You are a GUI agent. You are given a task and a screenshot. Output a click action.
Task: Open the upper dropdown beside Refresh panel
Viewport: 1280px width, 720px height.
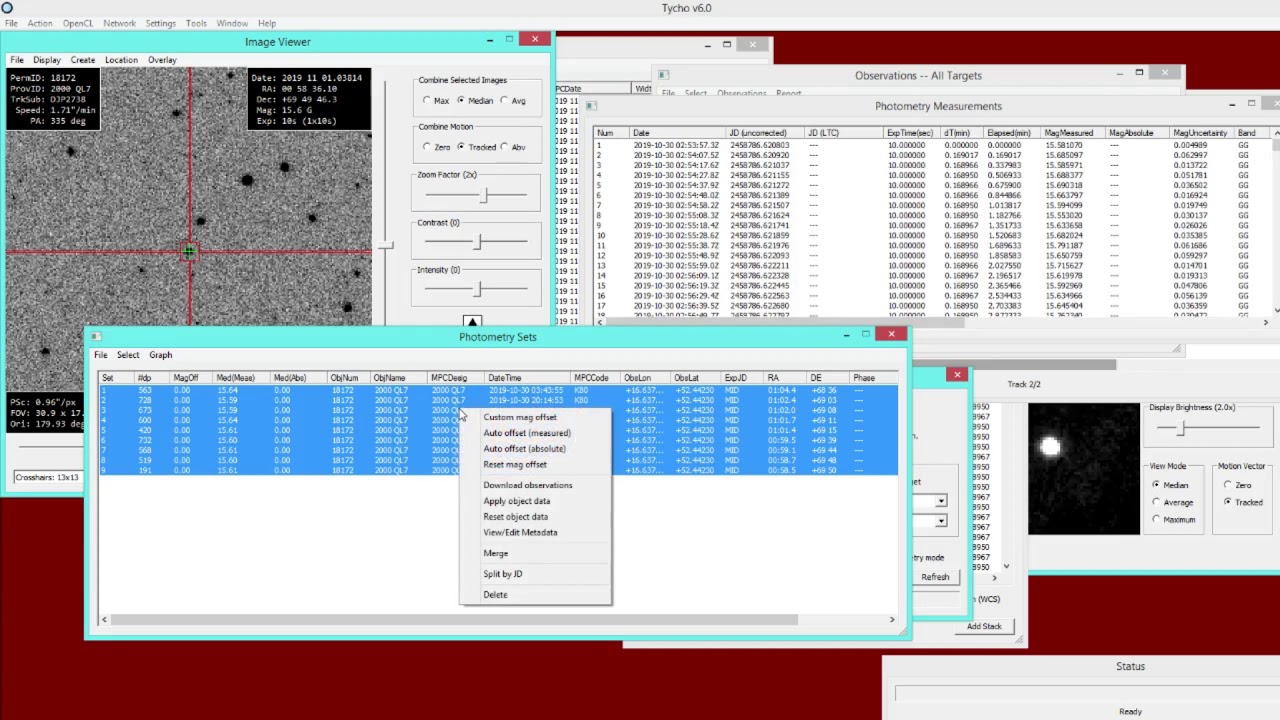pyautogui.click(x=941, y=501)
